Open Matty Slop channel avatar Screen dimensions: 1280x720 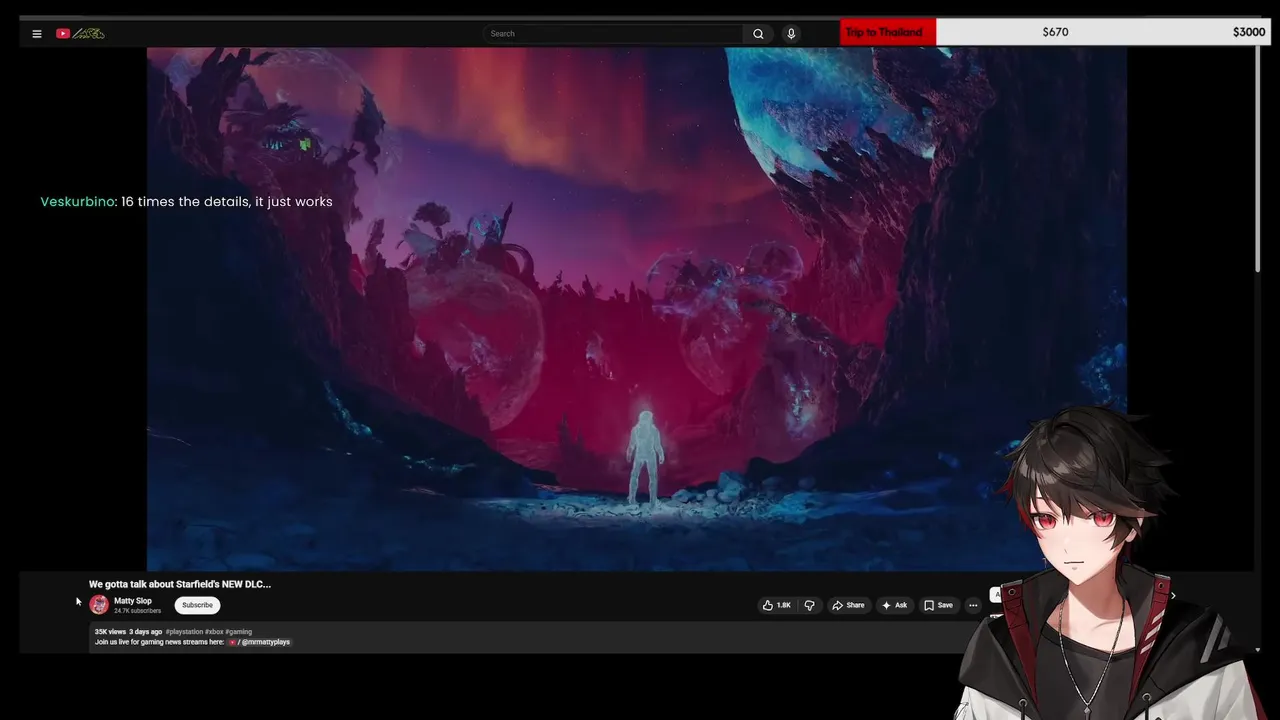[99, 604]
